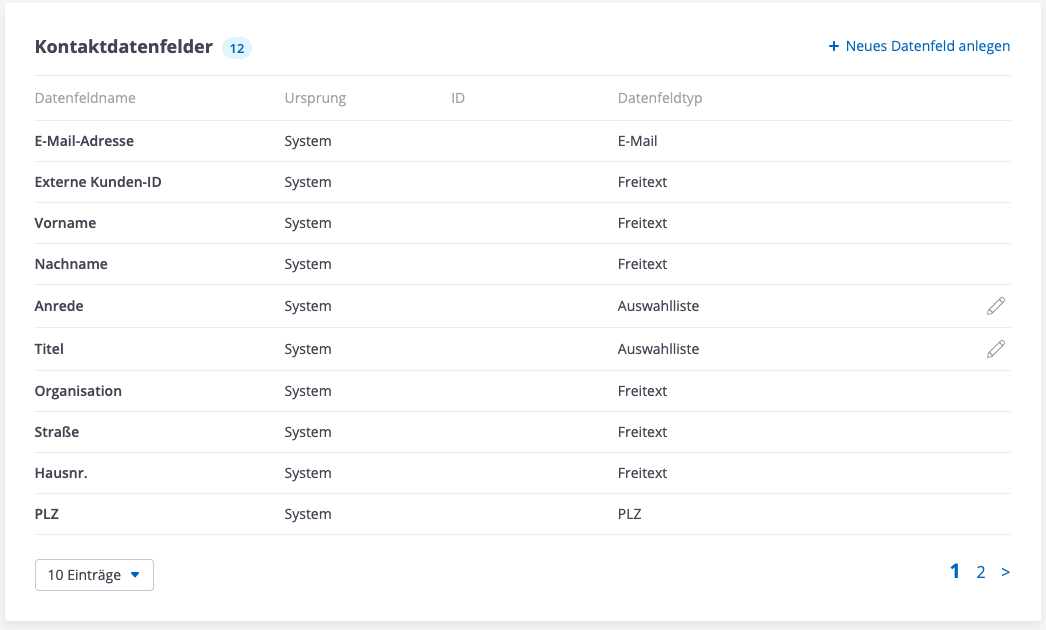Click the ID column header

coord(458,98)
